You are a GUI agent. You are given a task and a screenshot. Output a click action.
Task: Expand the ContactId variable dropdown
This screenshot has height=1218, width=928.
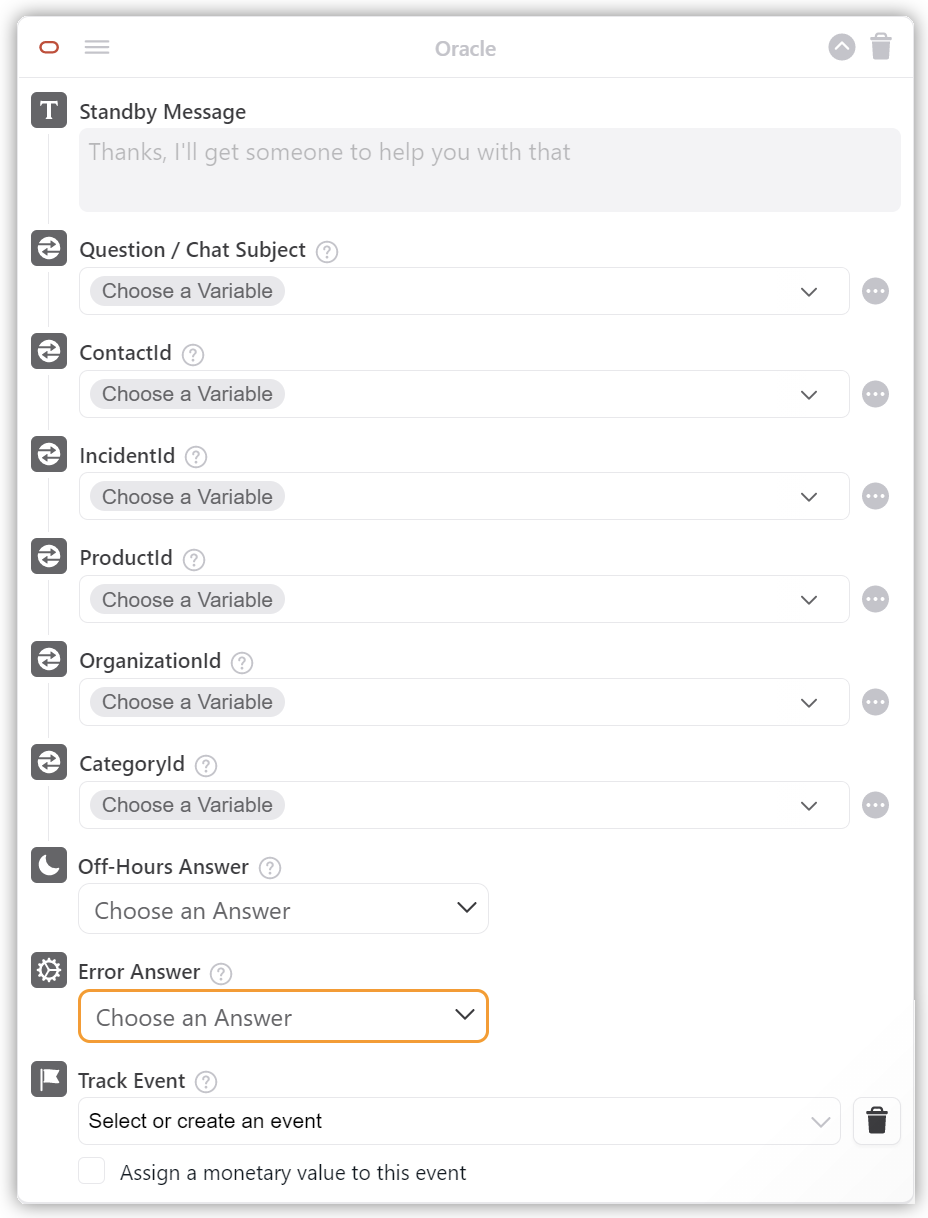point(464,394)
